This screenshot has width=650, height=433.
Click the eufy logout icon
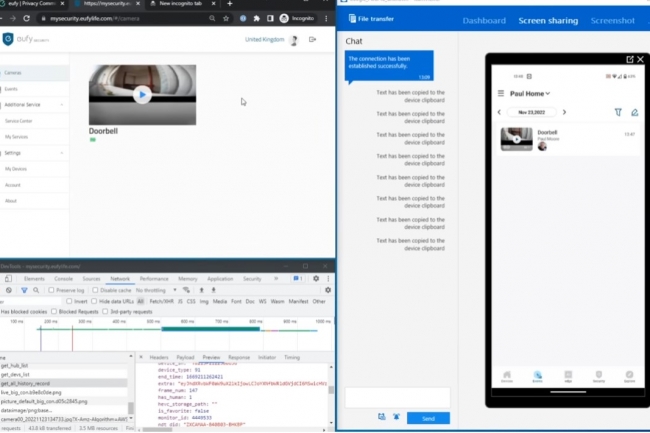point(313,39)
